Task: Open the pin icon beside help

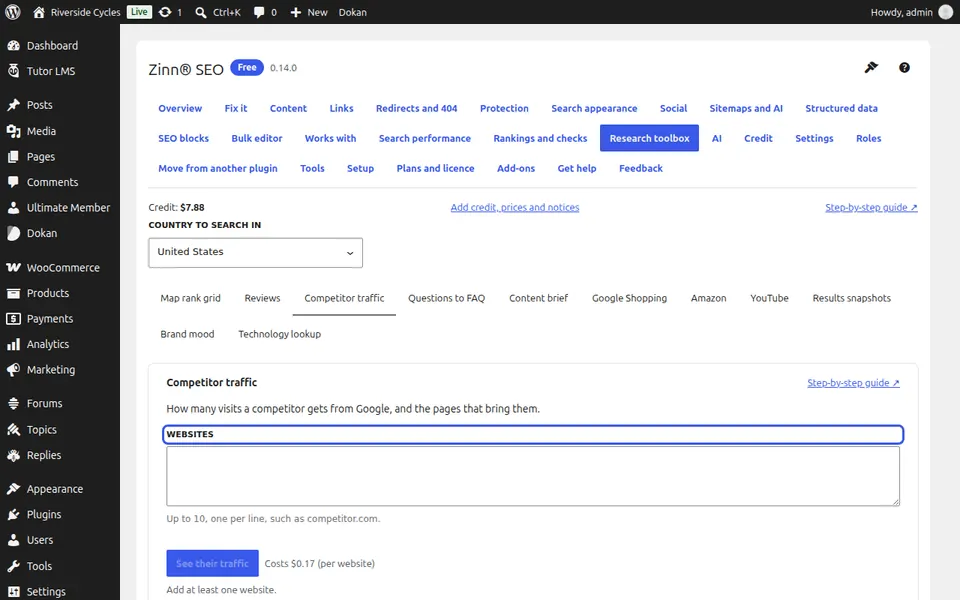Action: [x=871, y=67]
